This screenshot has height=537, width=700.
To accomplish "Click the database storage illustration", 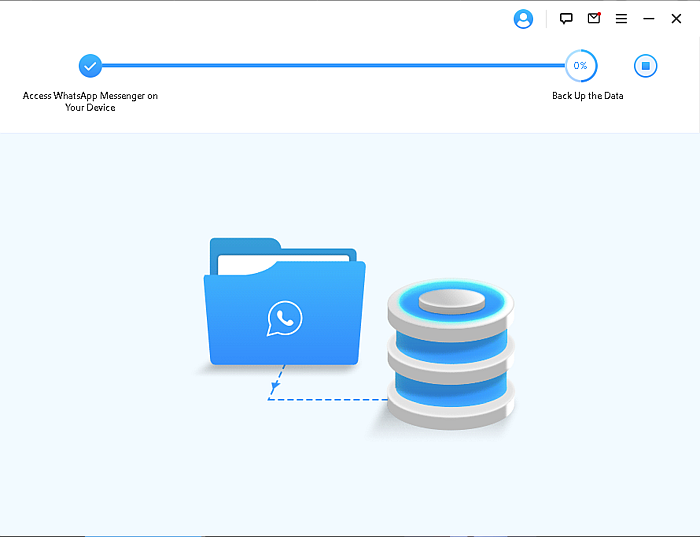I will coord(451,354).
